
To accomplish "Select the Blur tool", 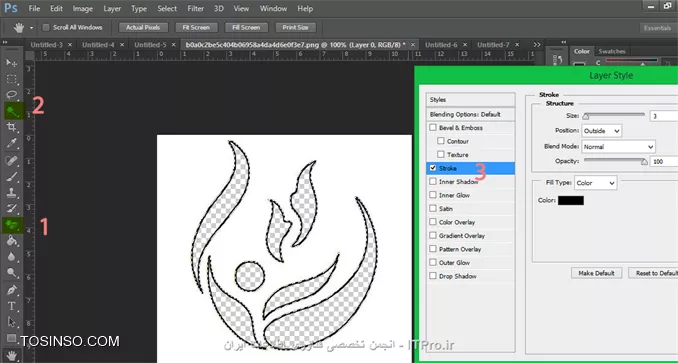I will [x=11, y=257].
